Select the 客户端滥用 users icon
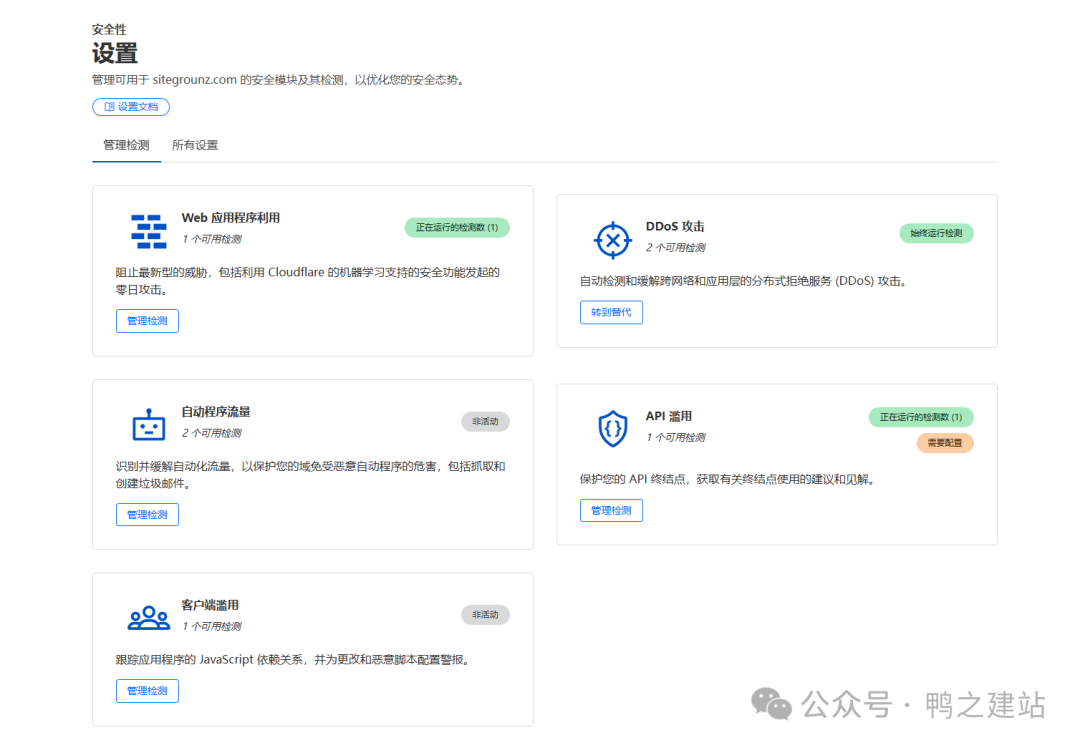 [147, 617]
